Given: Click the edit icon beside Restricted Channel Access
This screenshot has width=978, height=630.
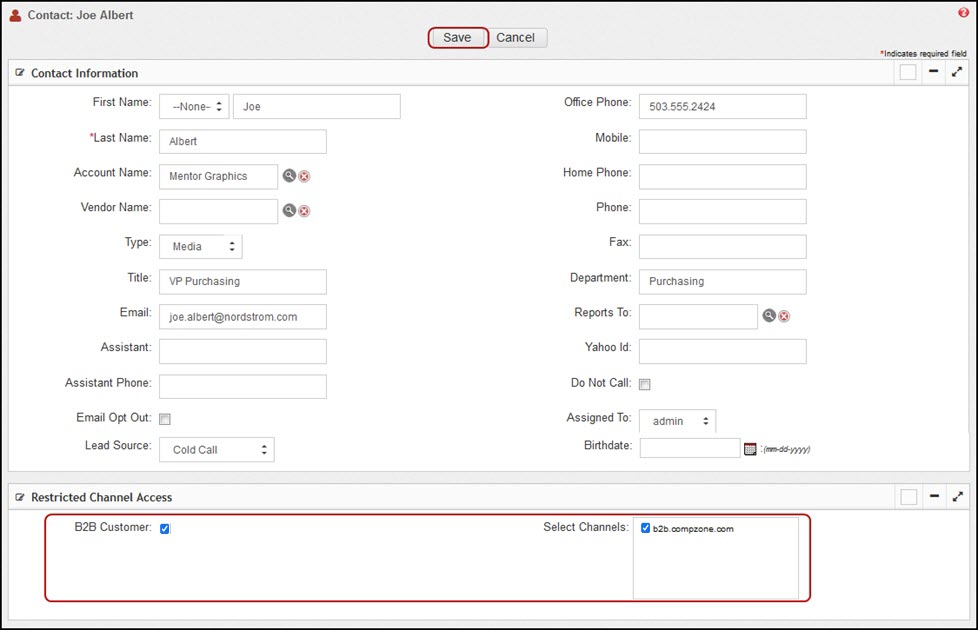Looking at the screenshot, I should point(20,497).
